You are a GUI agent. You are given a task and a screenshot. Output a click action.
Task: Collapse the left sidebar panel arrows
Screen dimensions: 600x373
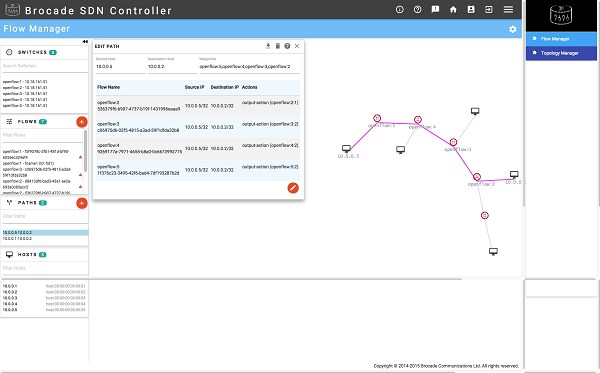tap(85, 41)
